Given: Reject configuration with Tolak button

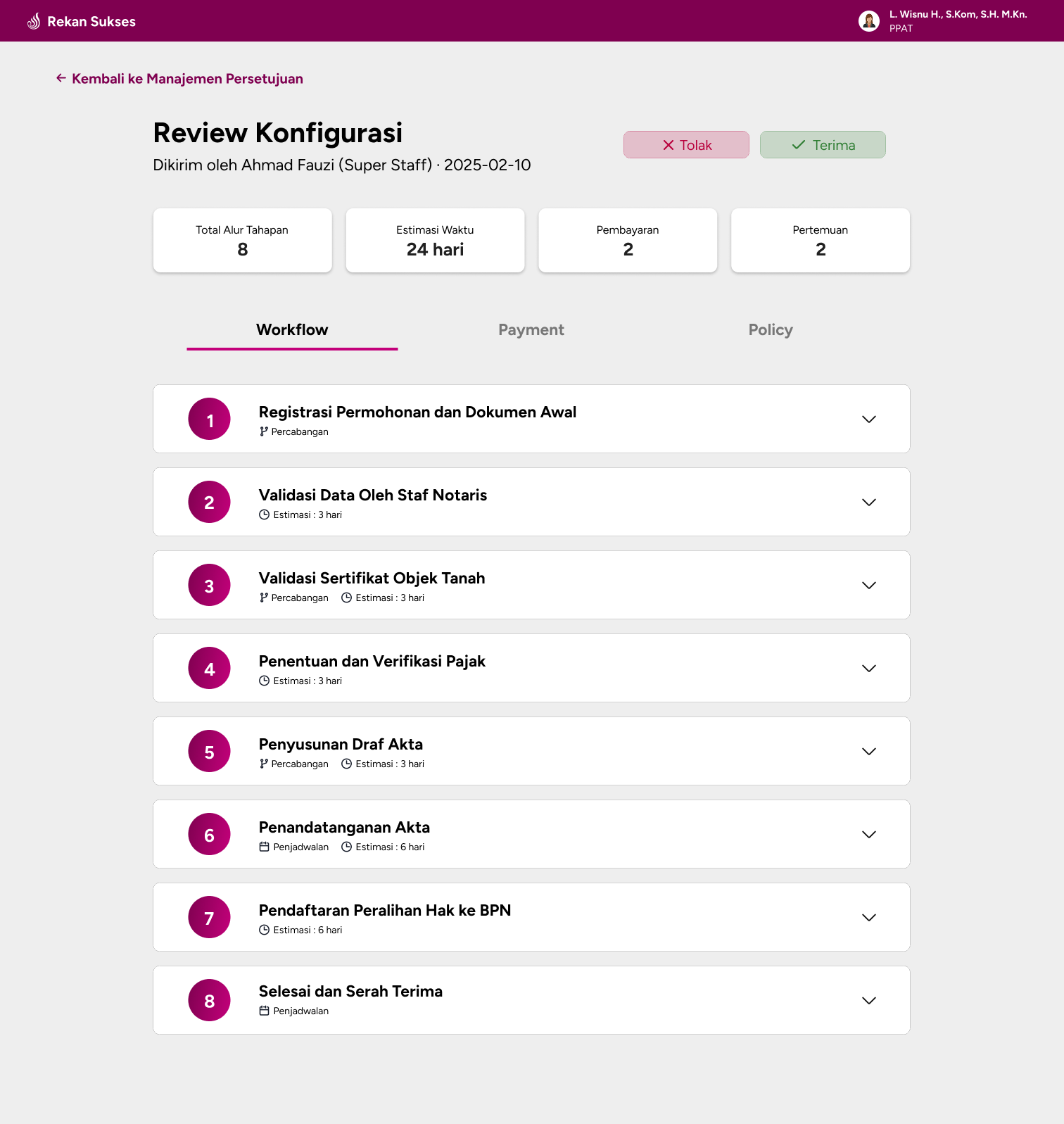Looking at the screenshot, I should coord(686,145).
